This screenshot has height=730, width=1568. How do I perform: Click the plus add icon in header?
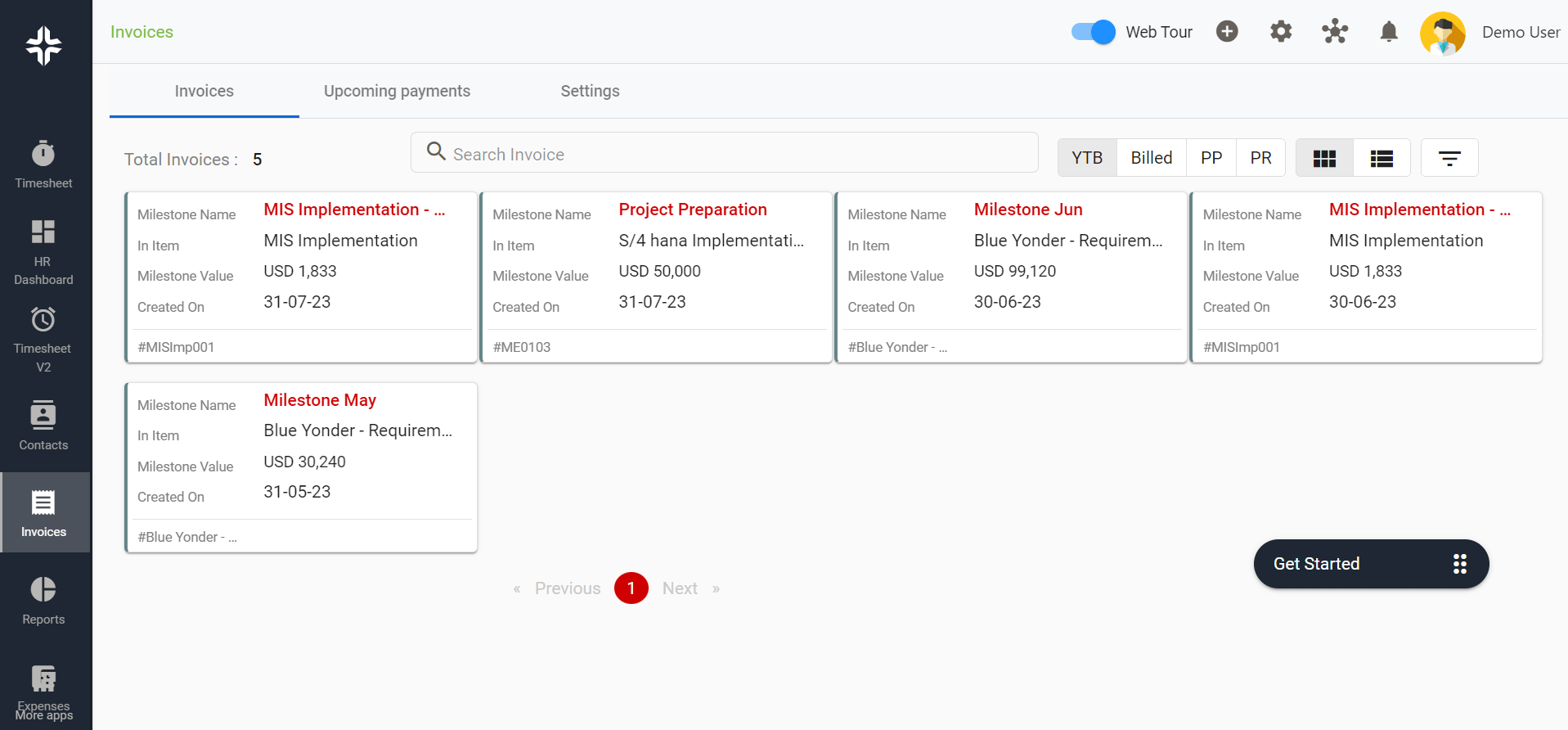[1226, 32]
